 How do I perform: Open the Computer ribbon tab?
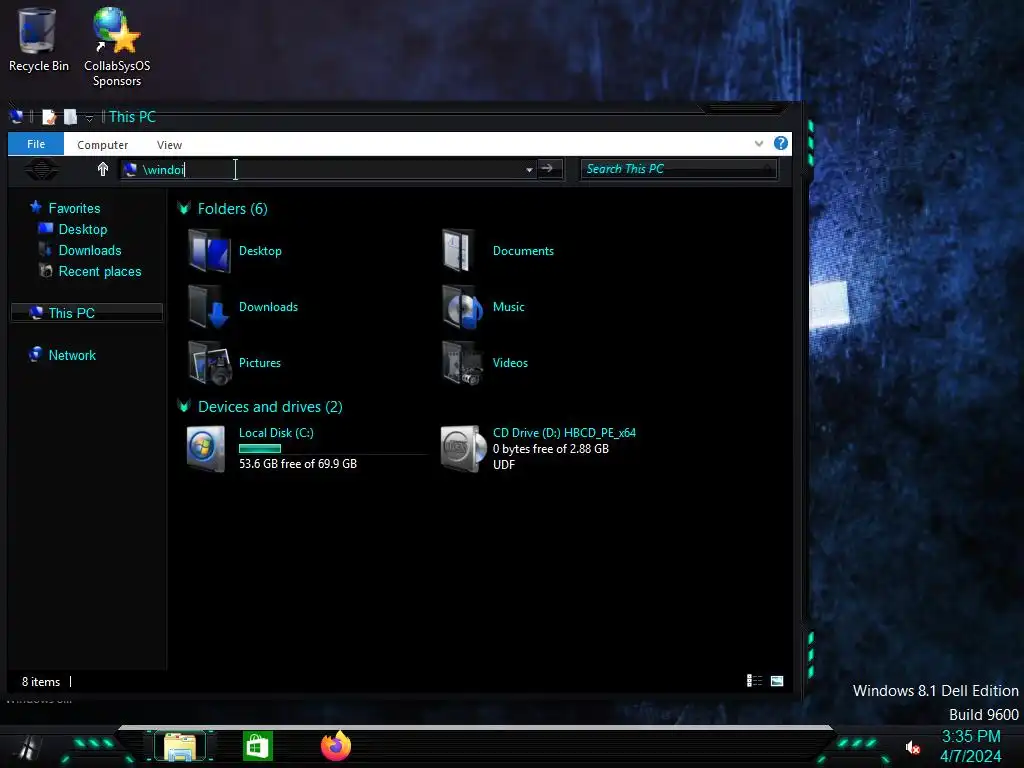coord(103,145)
